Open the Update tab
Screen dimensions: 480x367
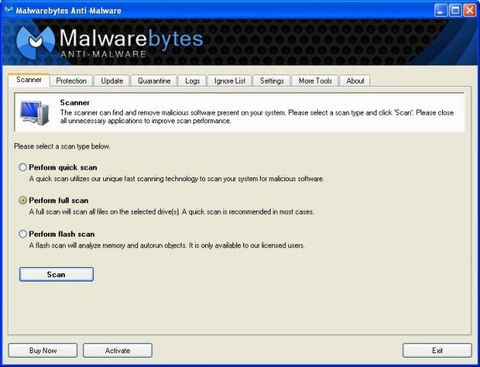click(x=112, y=81)
